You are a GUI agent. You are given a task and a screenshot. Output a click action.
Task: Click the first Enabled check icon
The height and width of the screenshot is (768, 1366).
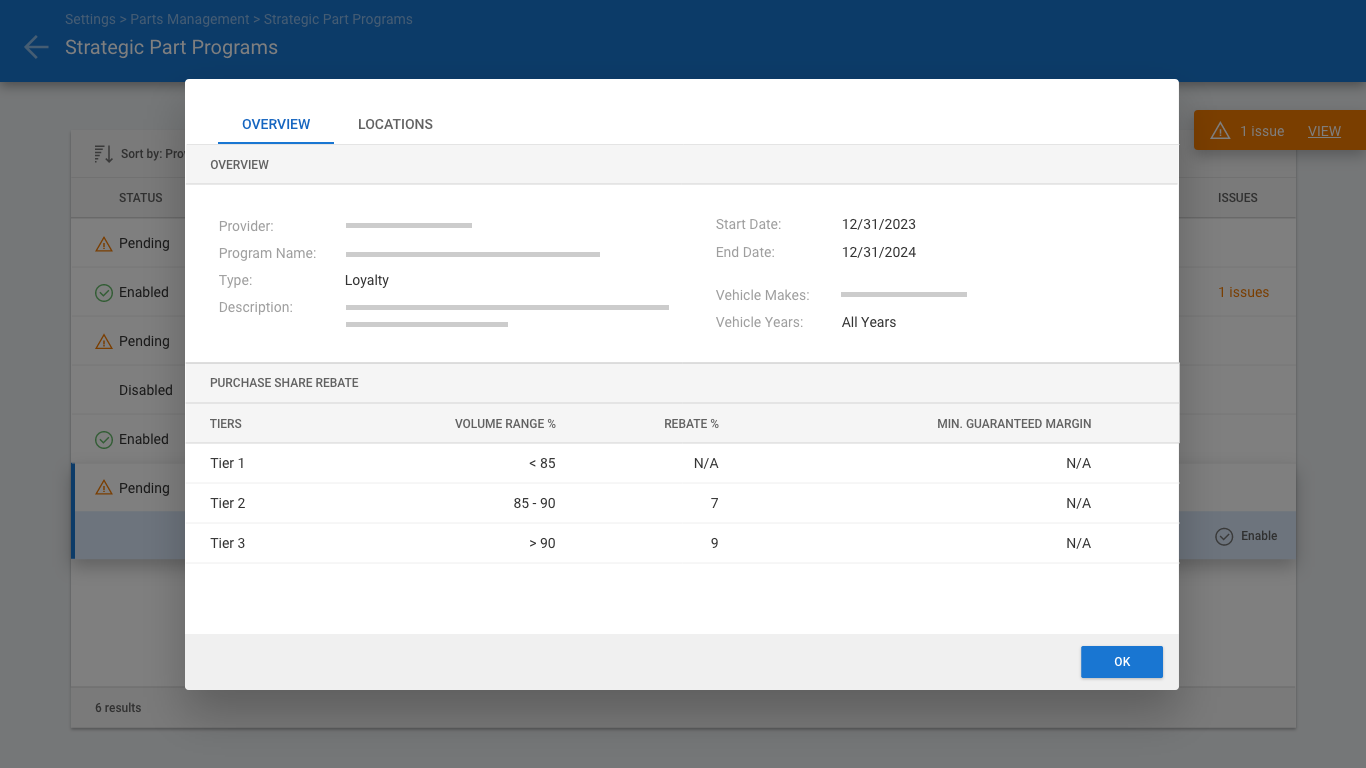click(104, 292)
